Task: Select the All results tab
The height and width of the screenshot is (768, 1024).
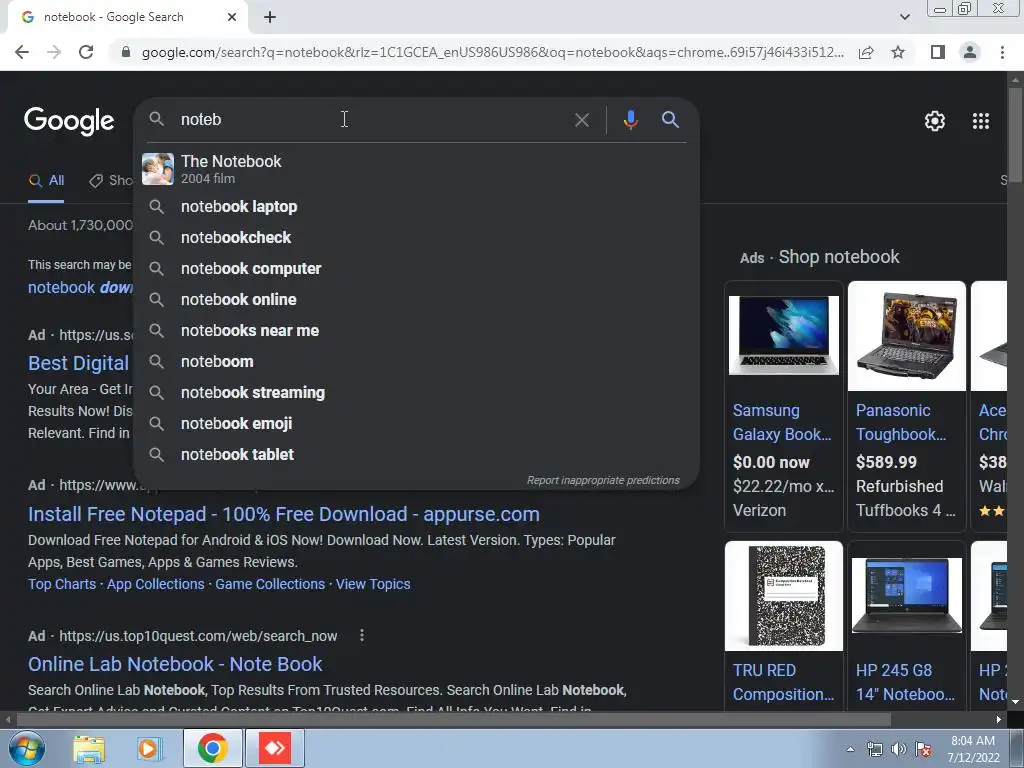Action: point(46,181)
